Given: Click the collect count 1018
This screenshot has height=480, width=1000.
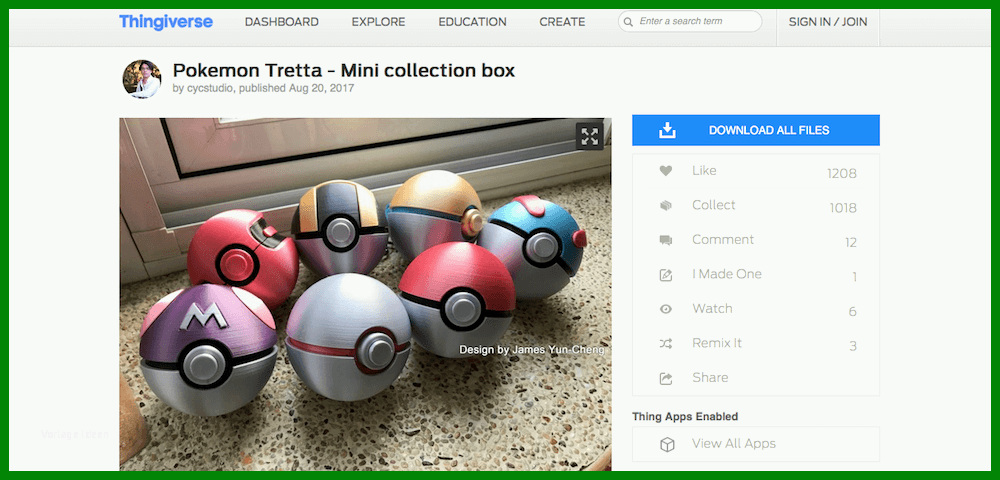Looking at the screenshot, I should click(843, 208).
